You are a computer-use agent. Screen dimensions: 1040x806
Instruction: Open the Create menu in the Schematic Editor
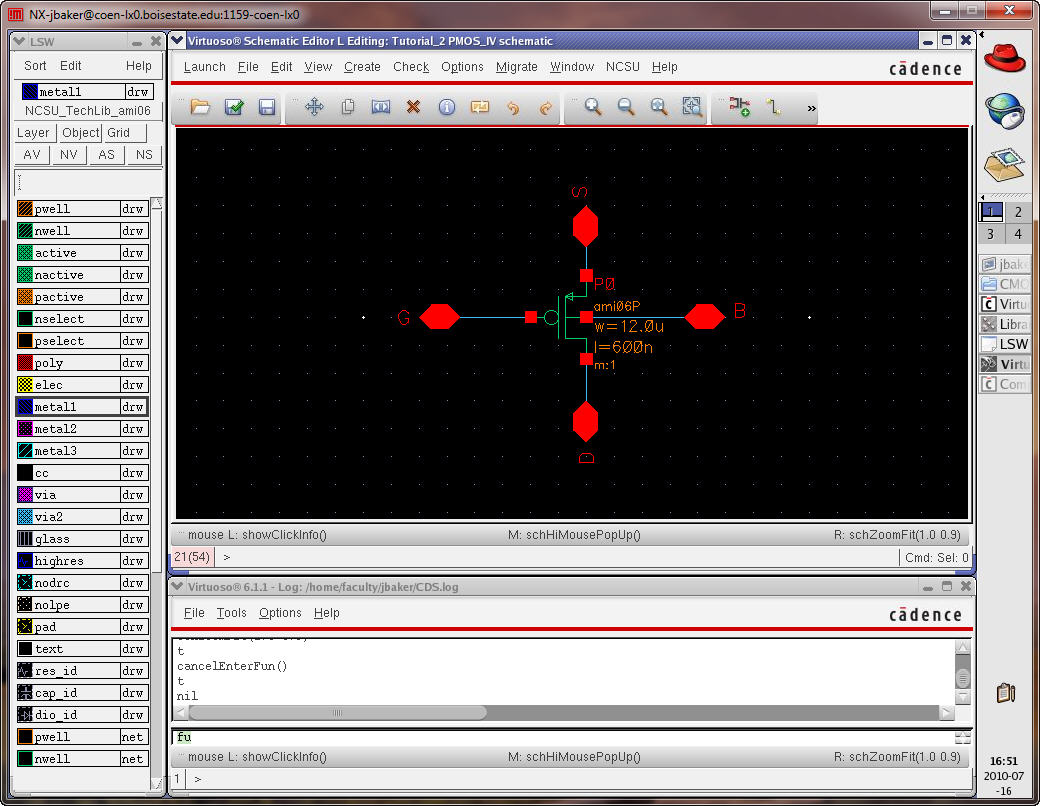point(362,67)
